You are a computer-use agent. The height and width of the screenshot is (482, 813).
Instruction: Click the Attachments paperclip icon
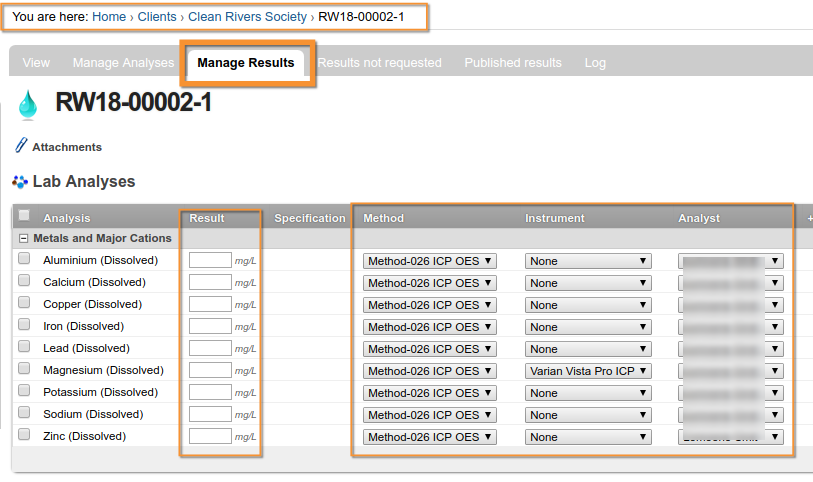tap(21, 146)
